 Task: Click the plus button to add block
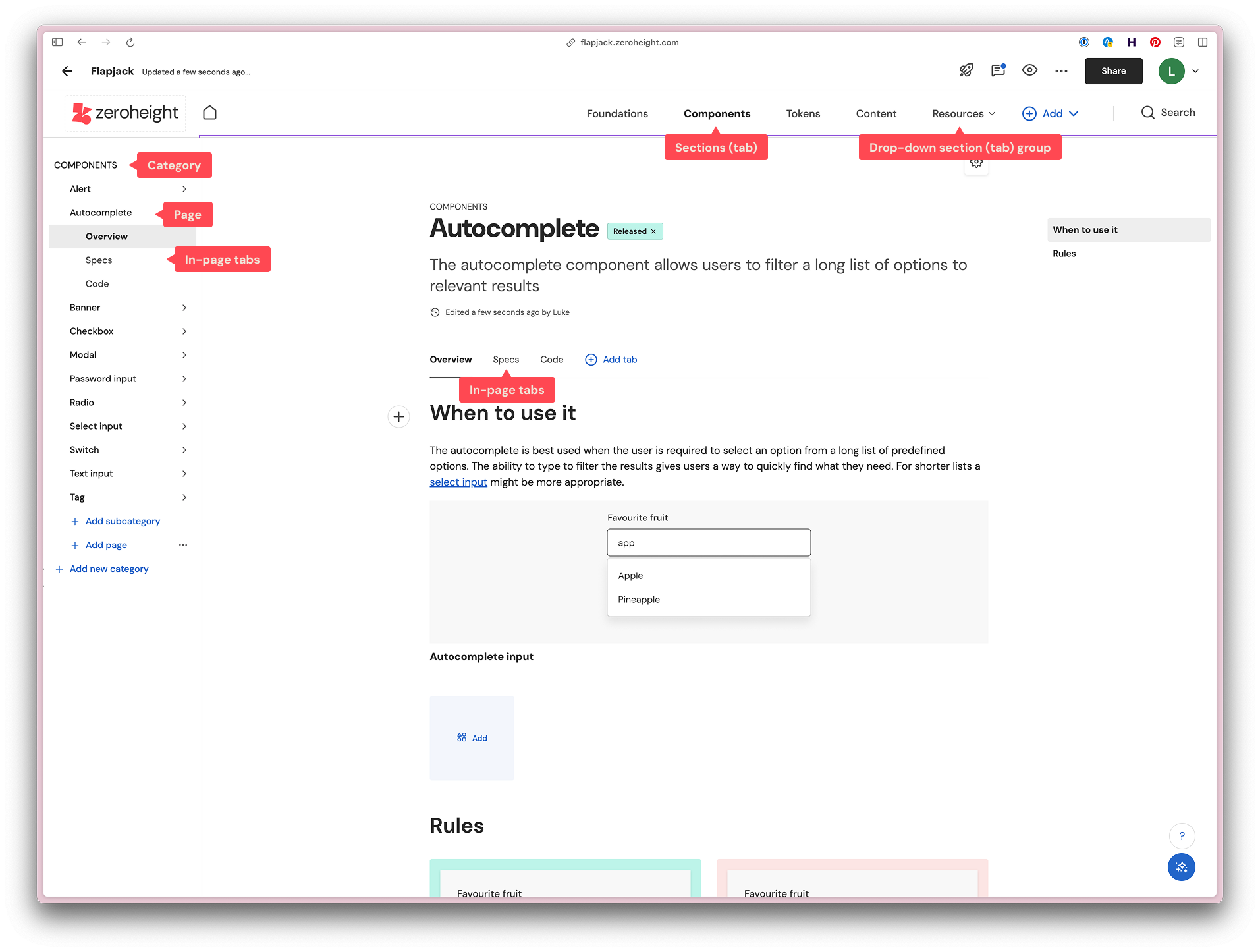398,417
